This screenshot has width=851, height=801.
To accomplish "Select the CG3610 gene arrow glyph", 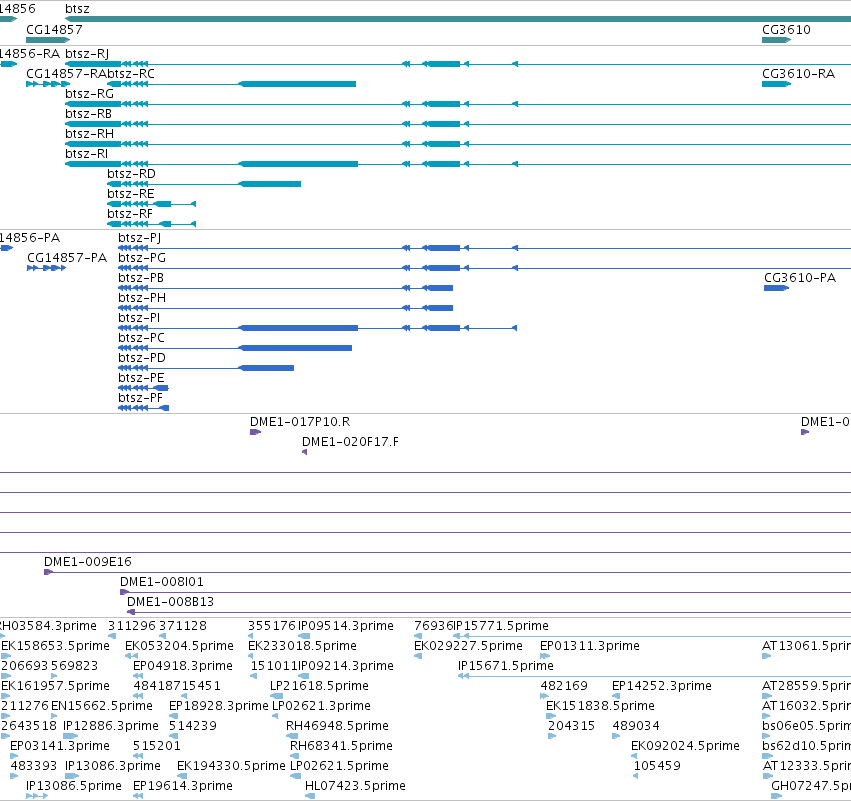I will pos(776,40).
